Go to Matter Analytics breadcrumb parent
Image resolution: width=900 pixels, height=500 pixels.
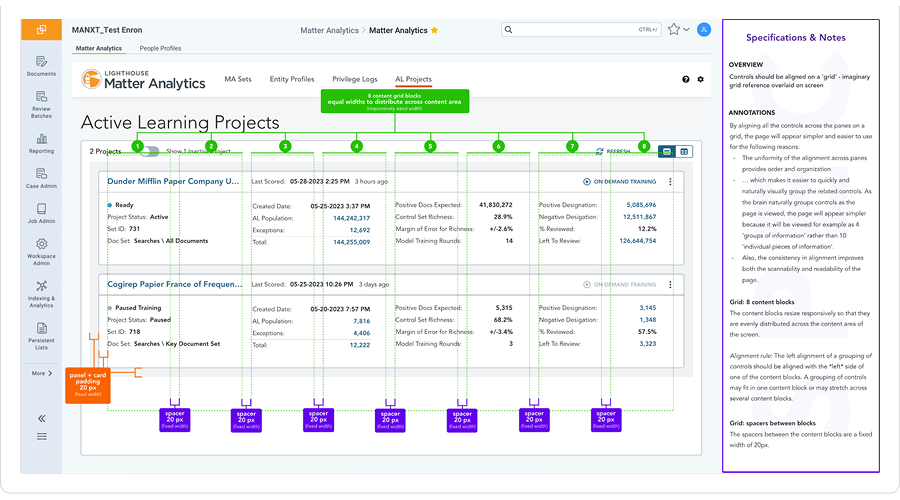click(x=329, y=30)
